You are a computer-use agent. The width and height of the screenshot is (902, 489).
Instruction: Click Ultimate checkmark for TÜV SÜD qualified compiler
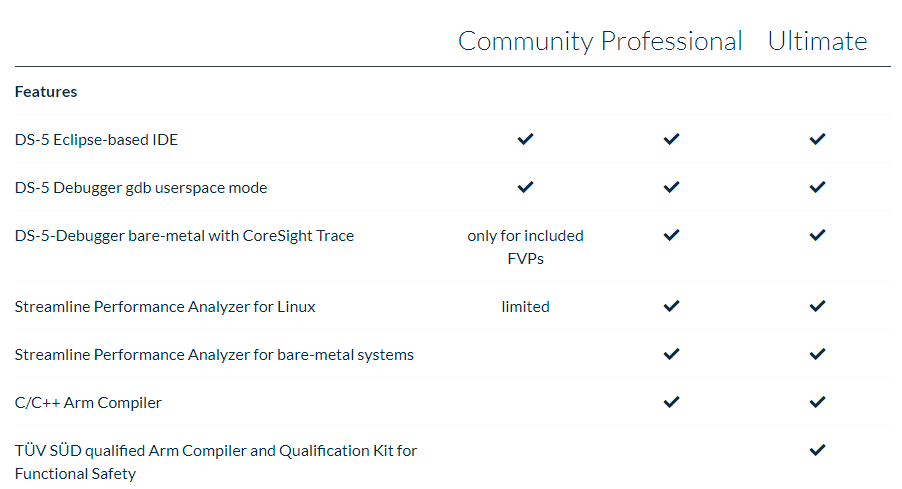[x=817, y=450]
